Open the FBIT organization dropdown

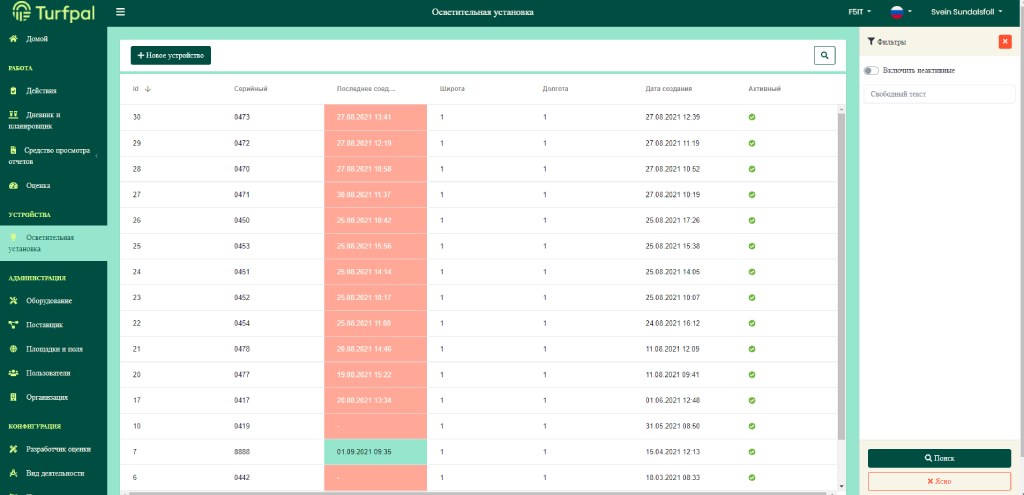pyautogui.click(x=859, y=12)
